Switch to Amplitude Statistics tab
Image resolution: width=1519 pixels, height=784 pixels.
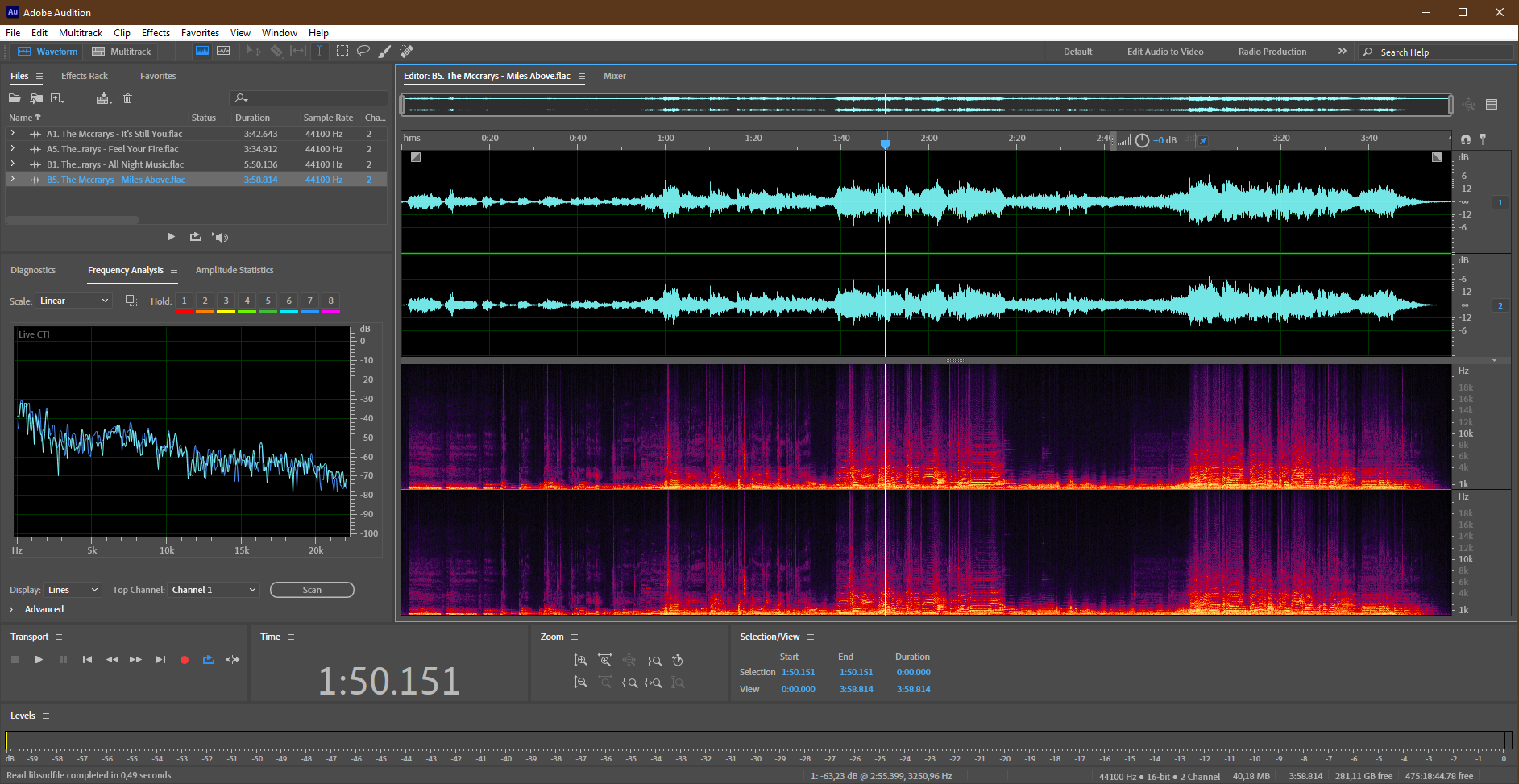point(234,270)
